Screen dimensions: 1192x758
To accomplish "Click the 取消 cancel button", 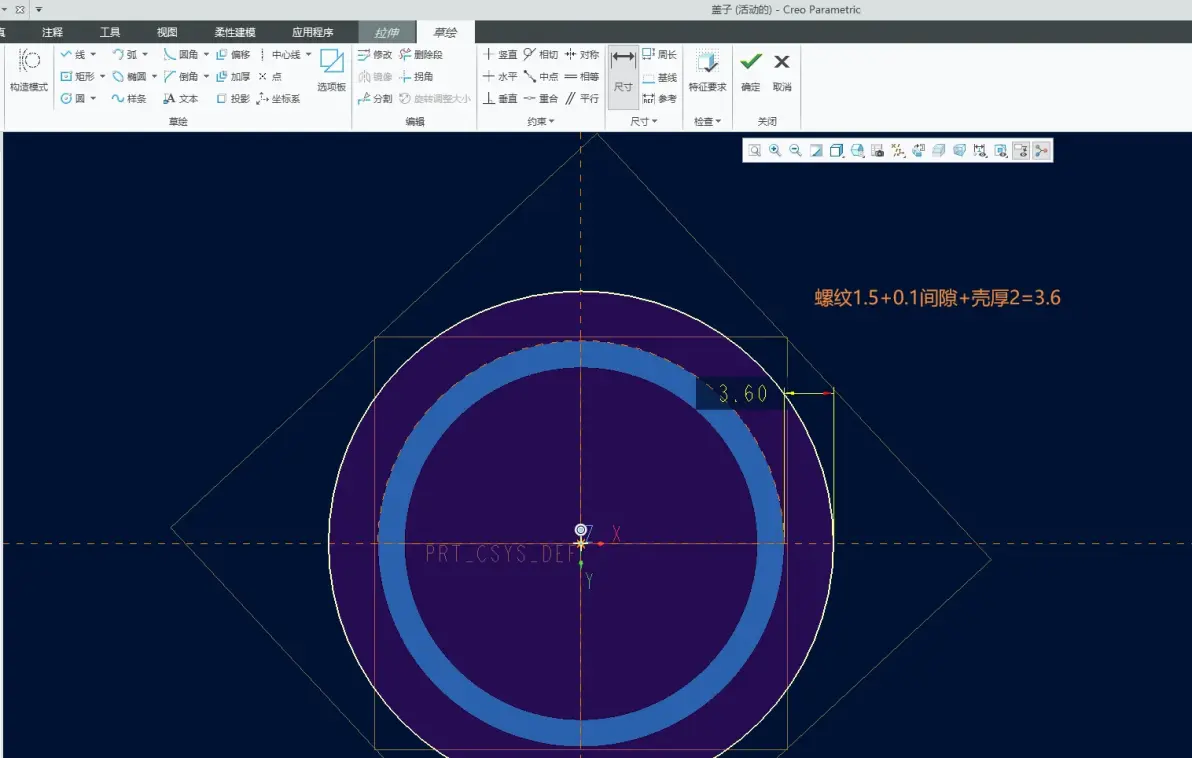I will tap(781, 70).
